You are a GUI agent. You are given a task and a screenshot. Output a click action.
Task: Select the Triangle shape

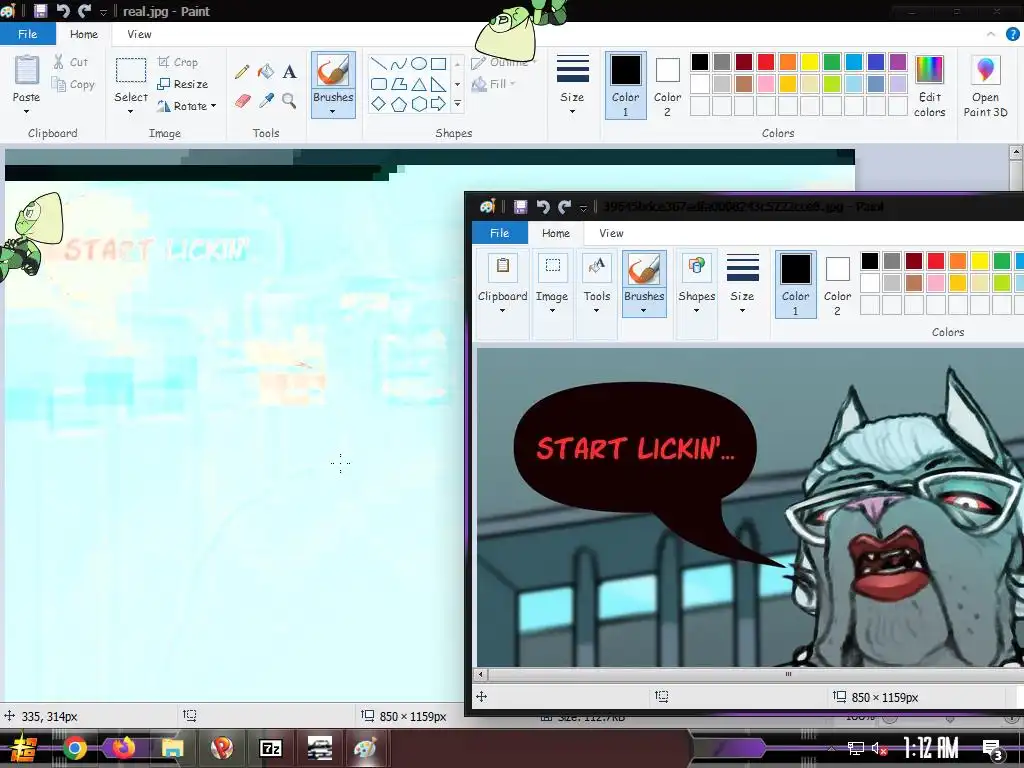pos(419,84)
